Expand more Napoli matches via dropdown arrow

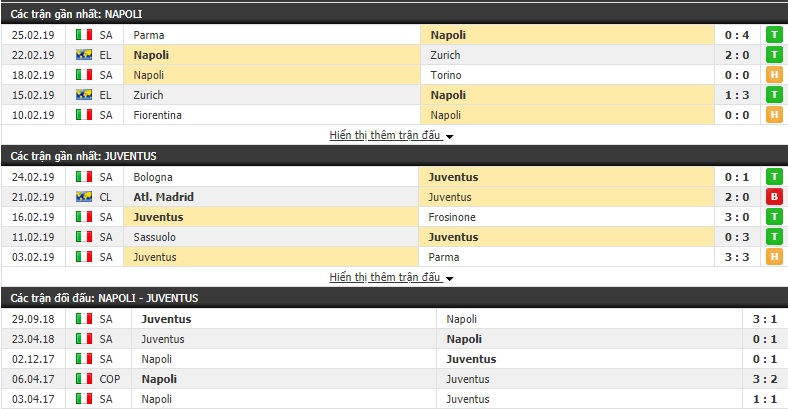coord(449,137)
